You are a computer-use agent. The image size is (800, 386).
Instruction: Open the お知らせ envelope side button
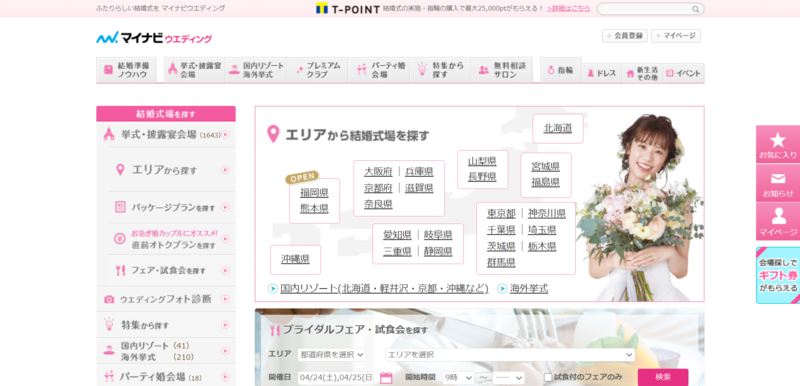coord(778,183)
